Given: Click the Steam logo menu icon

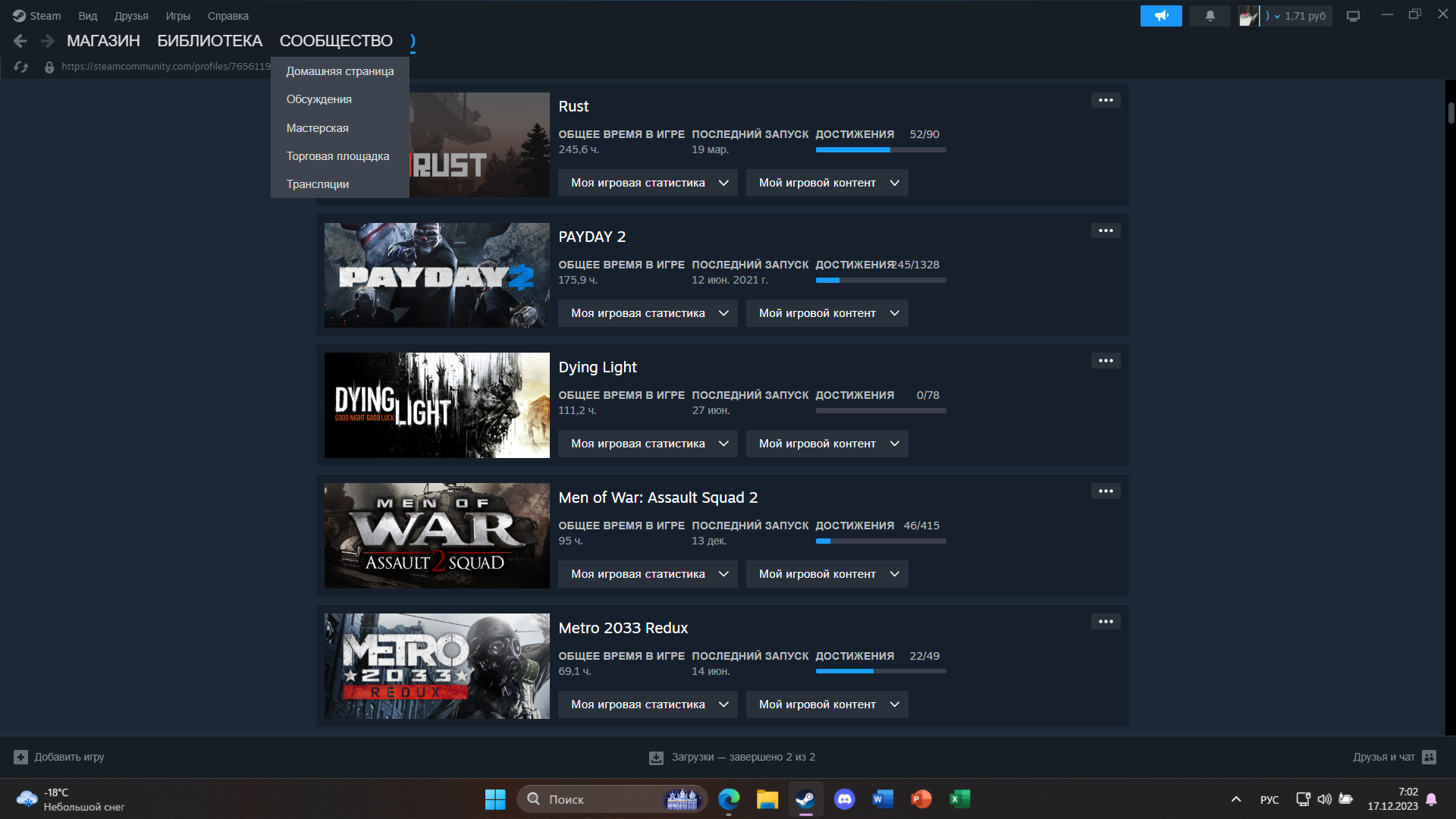Looking at the screenshot, I should (x=19, y=16).
